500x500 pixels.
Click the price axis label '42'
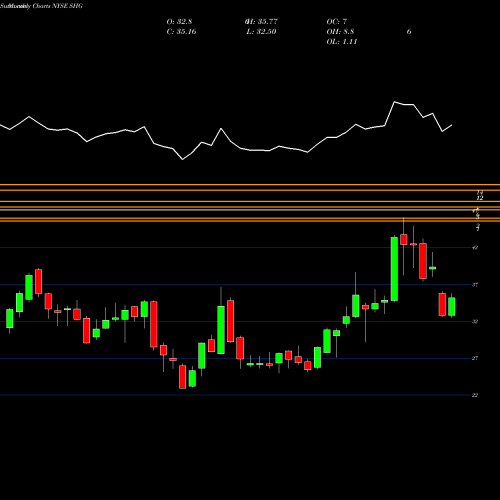(475, 248)
